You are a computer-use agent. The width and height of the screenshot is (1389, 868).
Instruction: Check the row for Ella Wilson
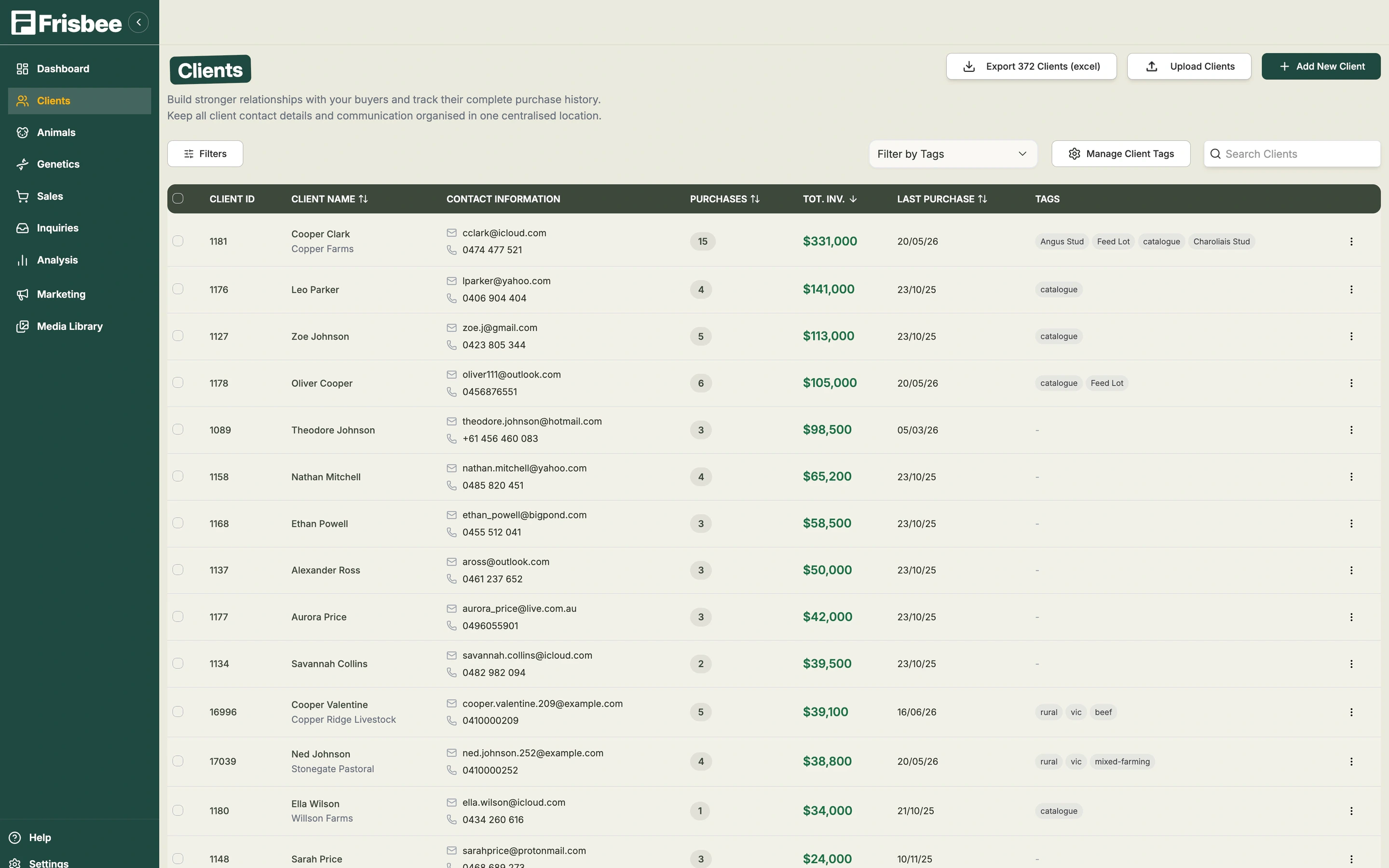click(x=178, y=810)
